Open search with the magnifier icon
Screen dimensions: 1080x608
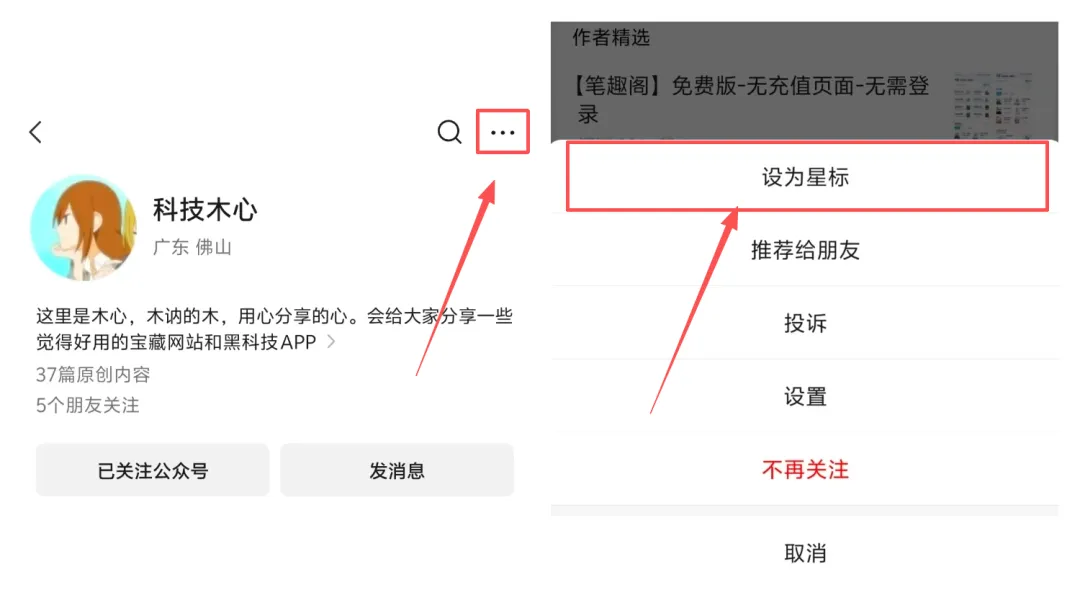pos(450,132)
